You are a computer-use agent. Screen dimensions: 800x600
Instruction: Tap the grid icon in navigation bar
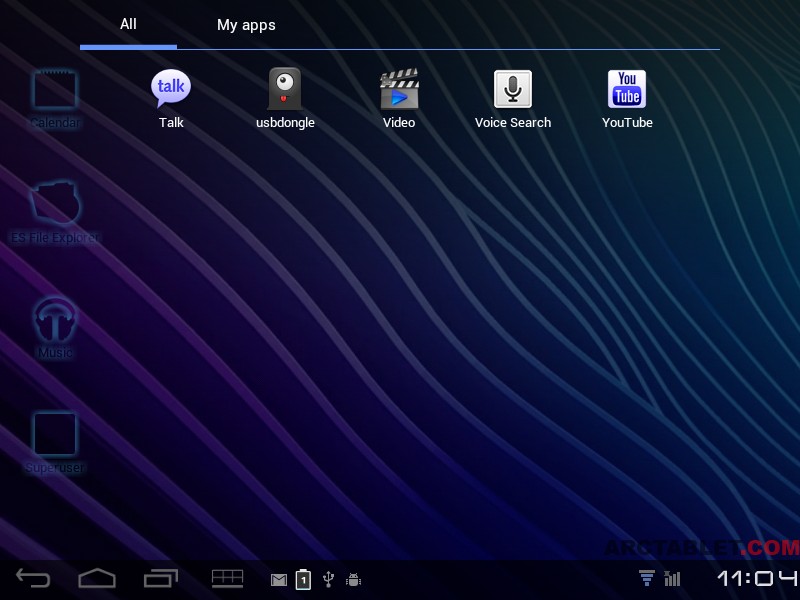coord(227,578)
